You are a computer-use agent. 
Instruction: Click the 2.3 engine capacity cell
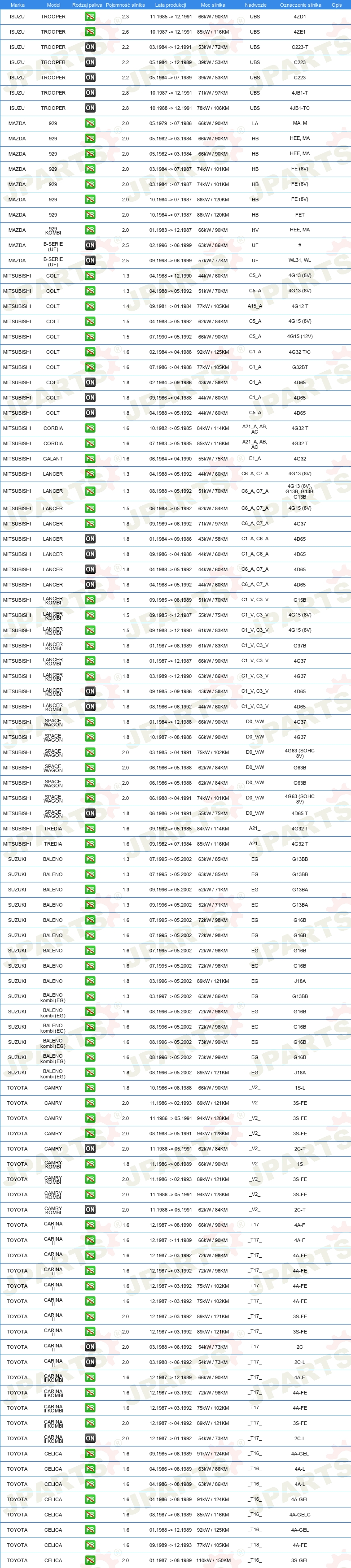[126, 17]
